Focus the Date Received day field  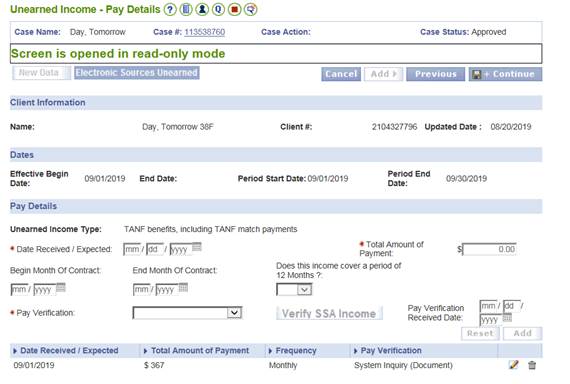pos(154,249)
